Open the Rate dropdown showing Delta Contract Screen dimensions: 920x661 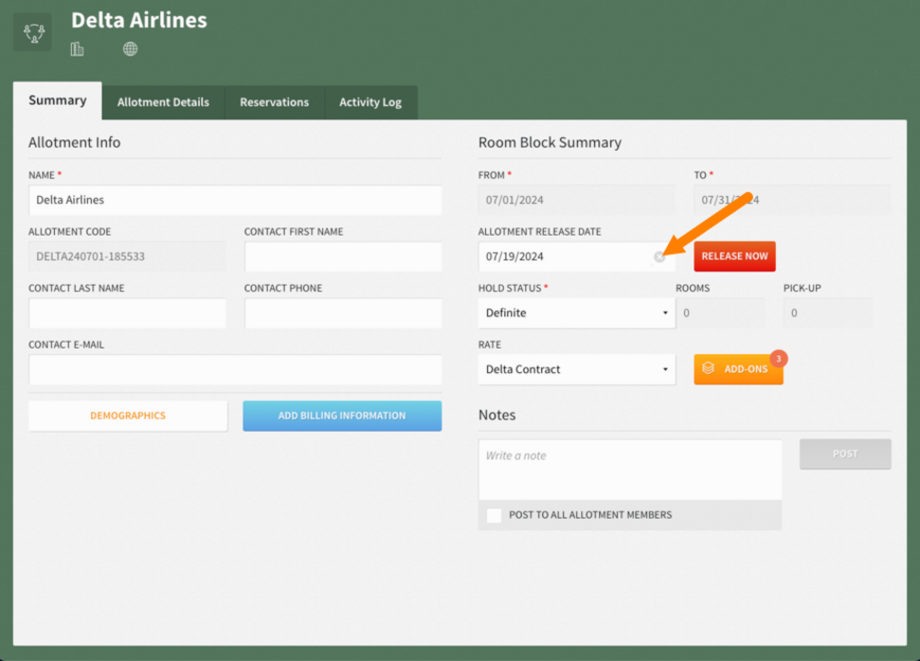coord(576,369)
